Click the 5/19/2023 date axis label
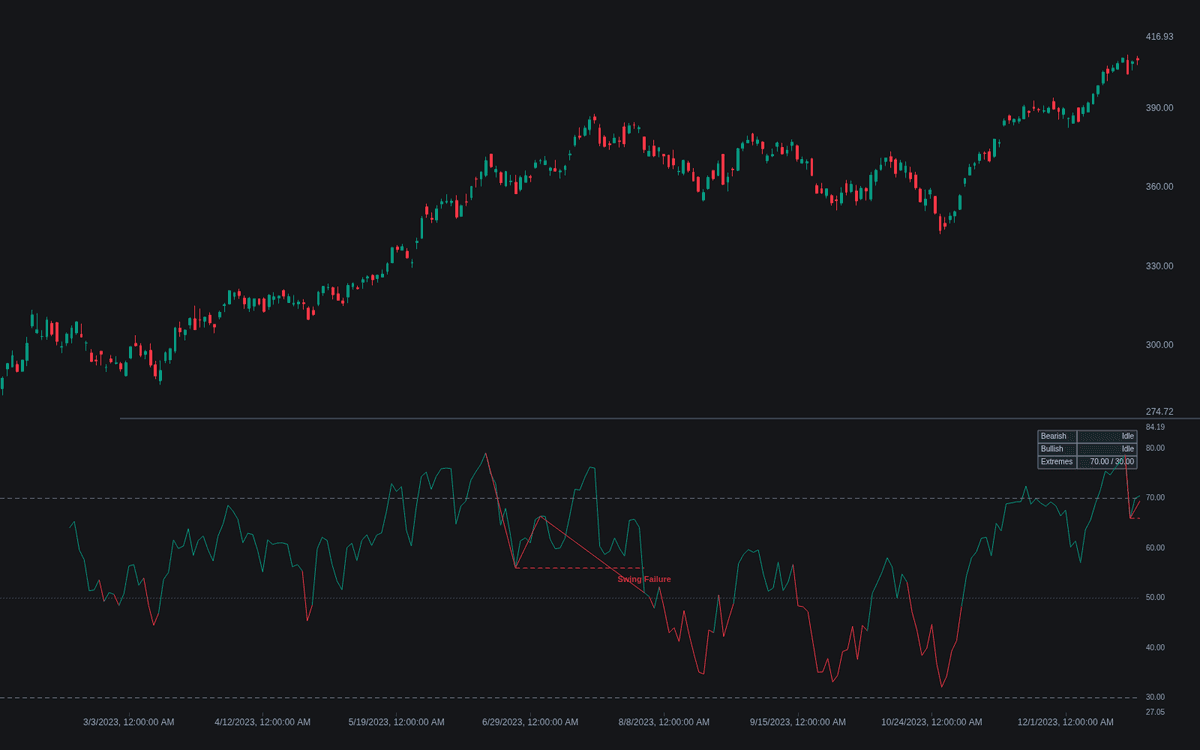Screen dimensions: 1200x750 pos(397,722)
